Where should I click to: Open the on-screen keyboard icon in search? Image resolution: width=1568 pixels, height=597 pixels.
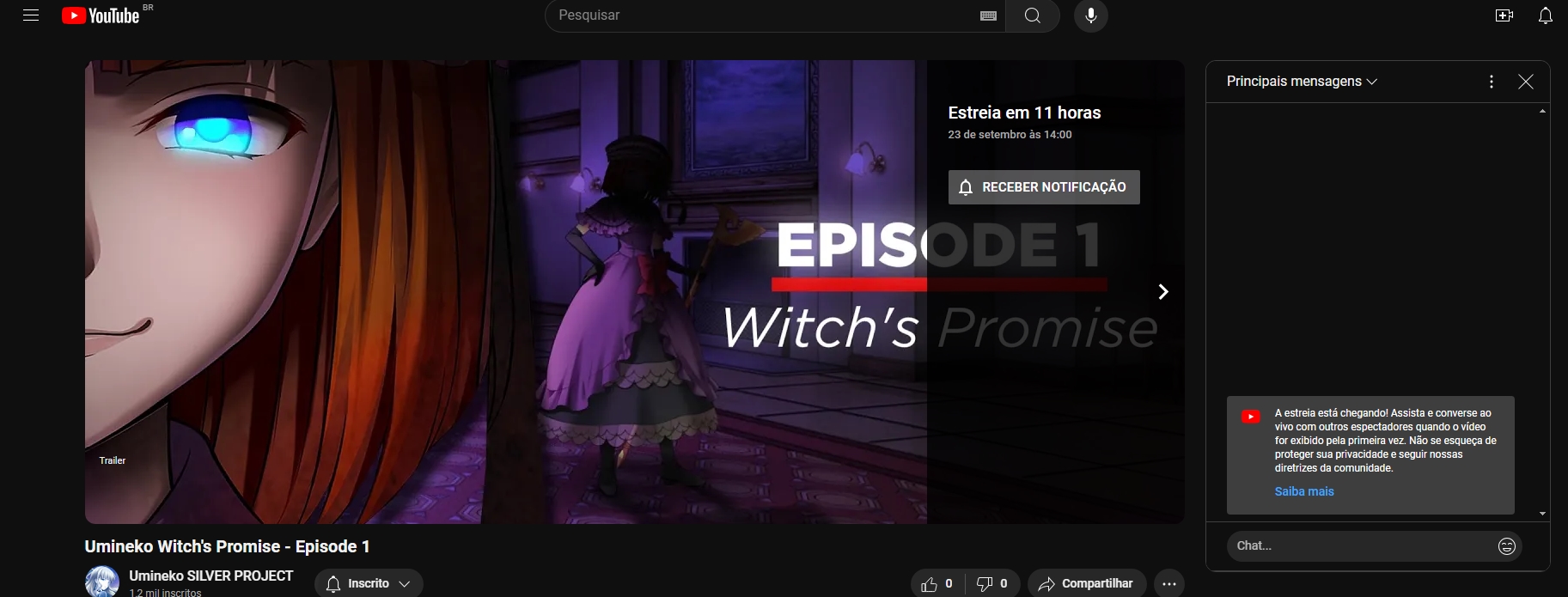coord(988,15)
